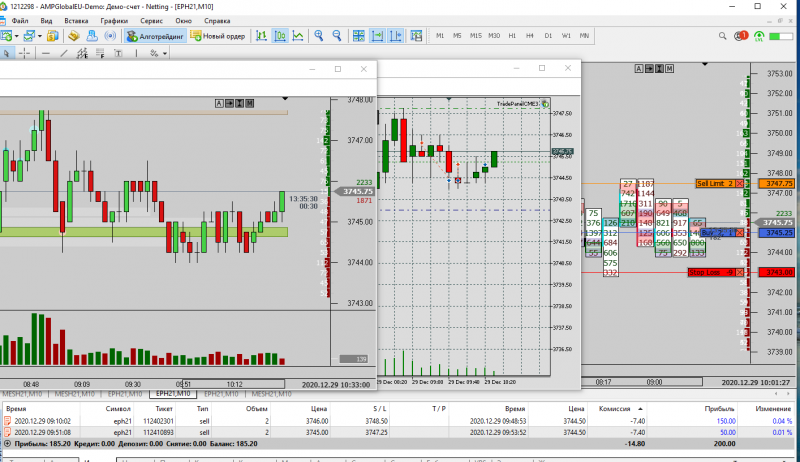Click the gold tag Data Window icon
This screenshot has width=800, height=462.
coord(73,36)
